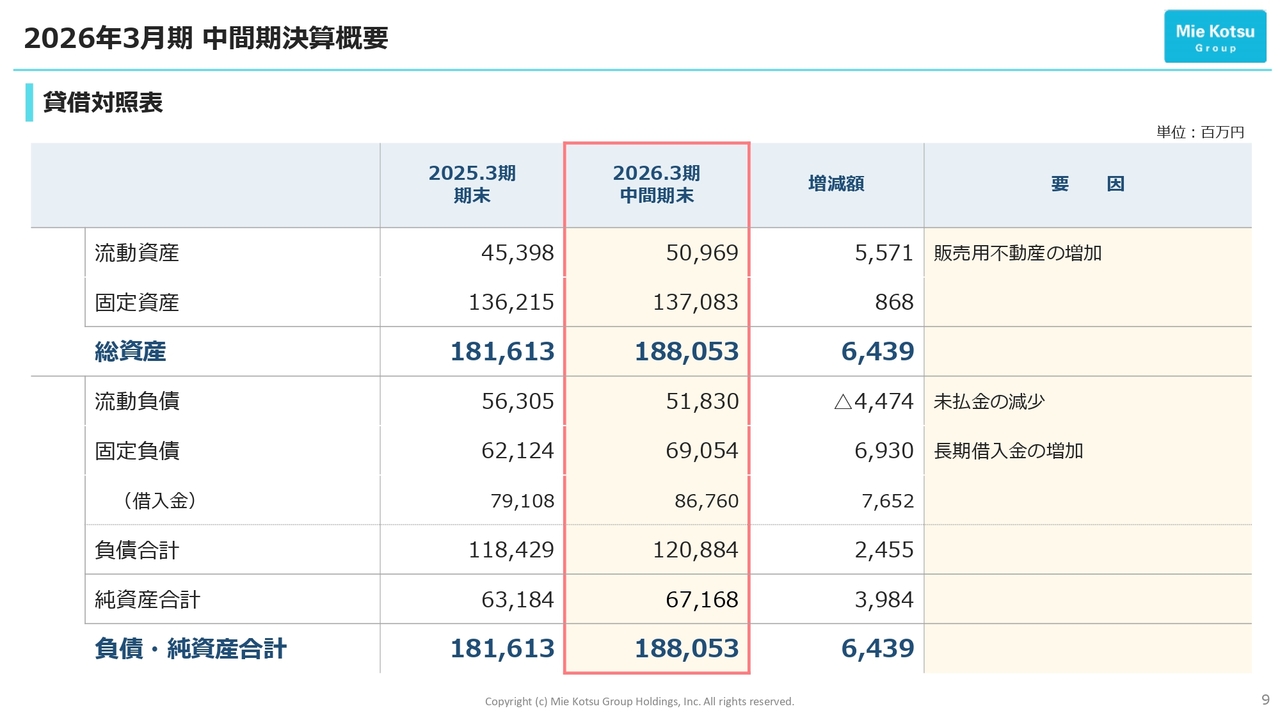Select the 負債・純資産合計 row label
The width and height of the screenshot is (1280, 720).
tap(190, 649)
